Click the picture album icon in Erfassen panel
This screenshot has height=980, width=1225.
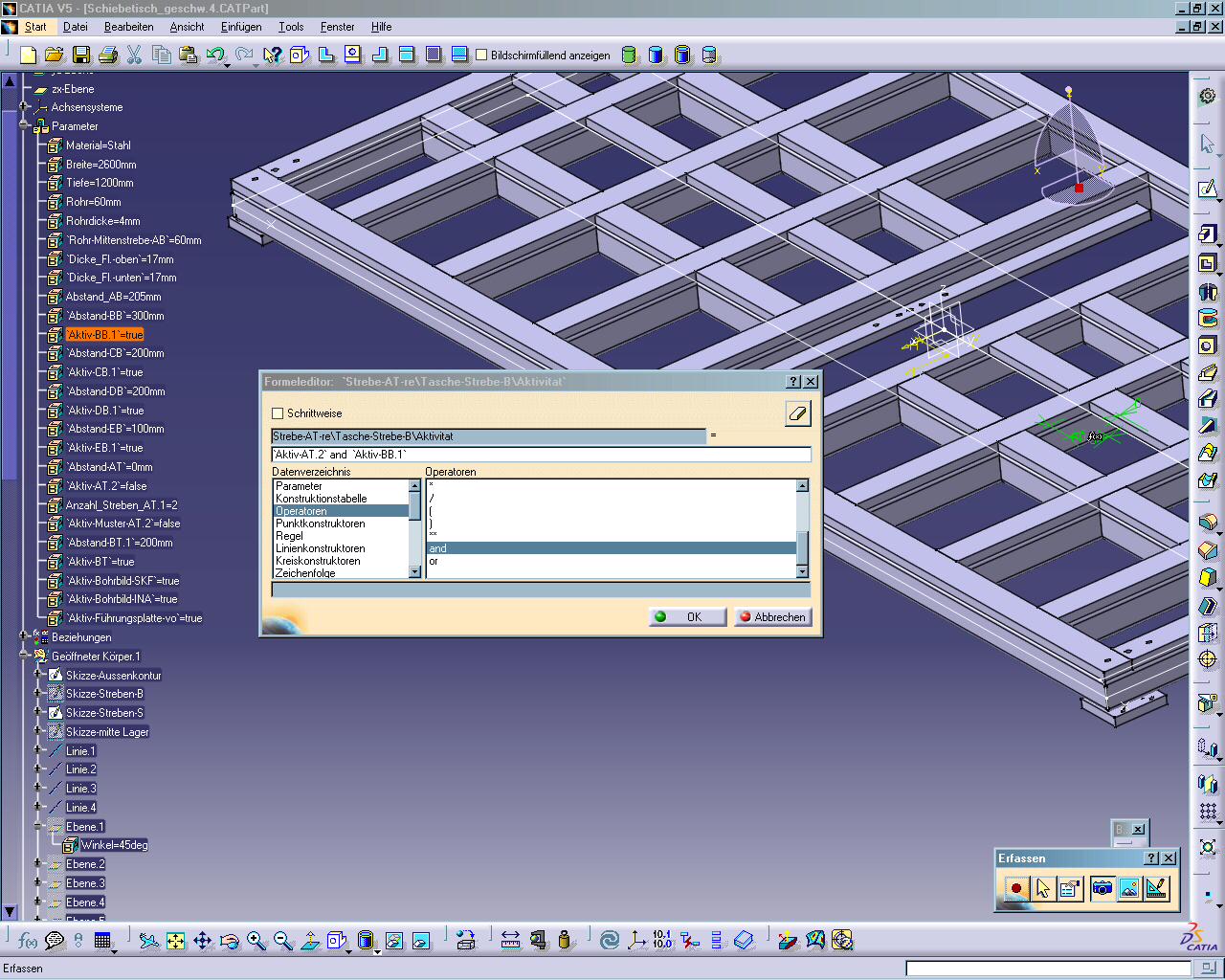(x=1129, y=889)
